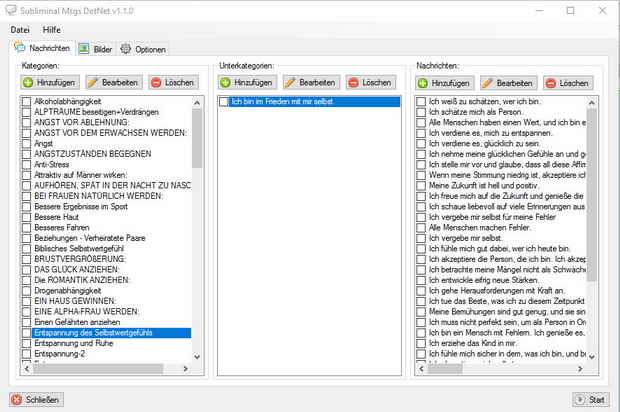
Task: Click the red X icon on Schließen
Action: 17,400
